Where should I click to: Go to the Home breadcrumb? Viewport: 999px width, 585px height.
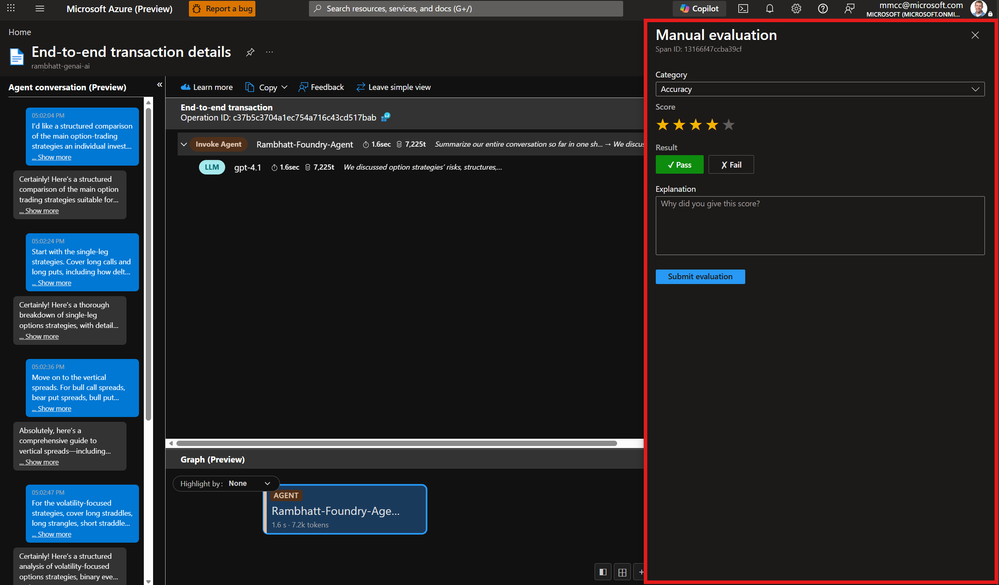[19, 32]
